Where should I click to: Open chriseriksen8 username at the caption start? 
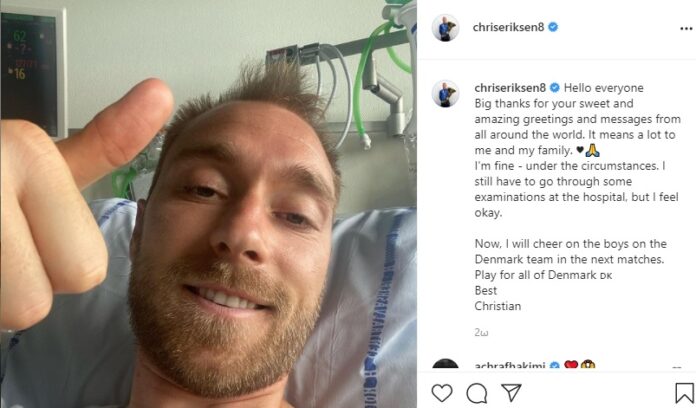(510, 88)
